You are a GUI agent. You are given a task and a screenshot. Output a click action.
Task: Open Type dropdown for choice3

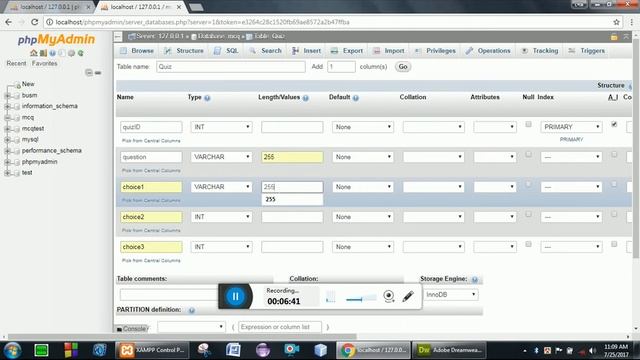(x=221, y=247)
